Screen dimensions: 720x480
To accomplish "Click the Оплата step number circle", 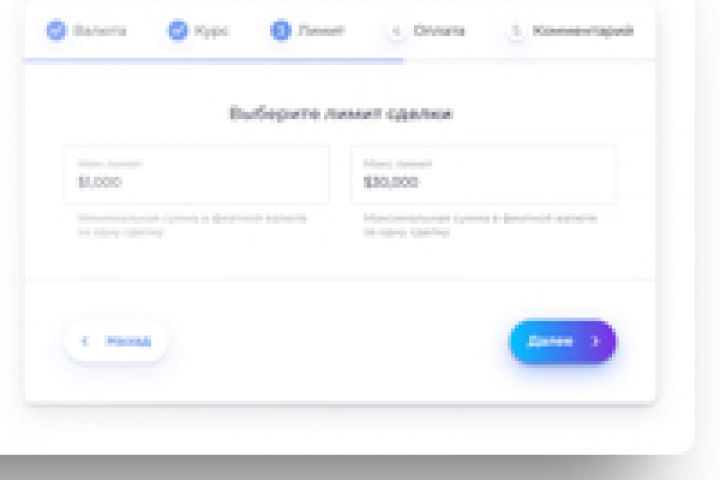I will point(397,31).
